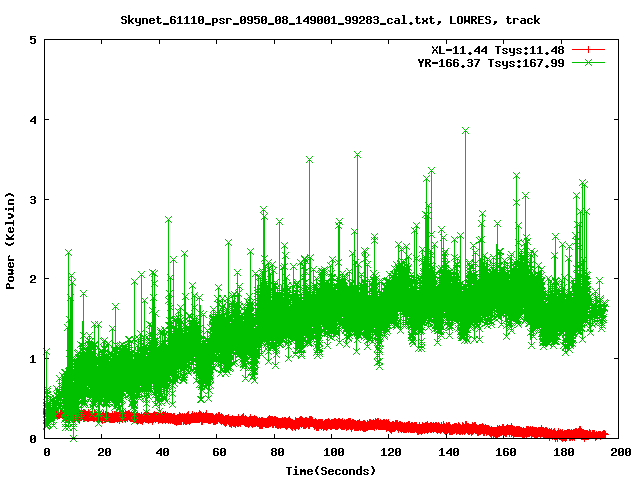The width and height of the screenshot is (640, 480).
Task: Click the Power (Kelvin) y-axis label
Action: (10, 240)
